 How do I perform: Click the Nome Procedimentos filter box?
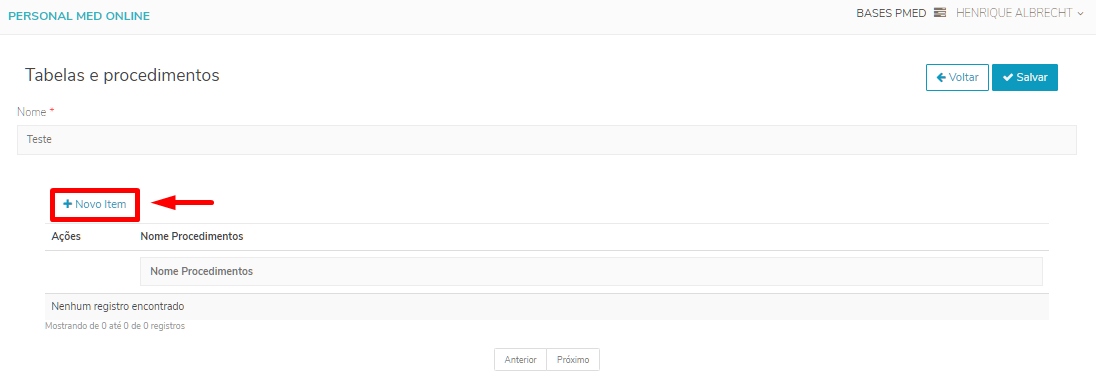point(591,271)
